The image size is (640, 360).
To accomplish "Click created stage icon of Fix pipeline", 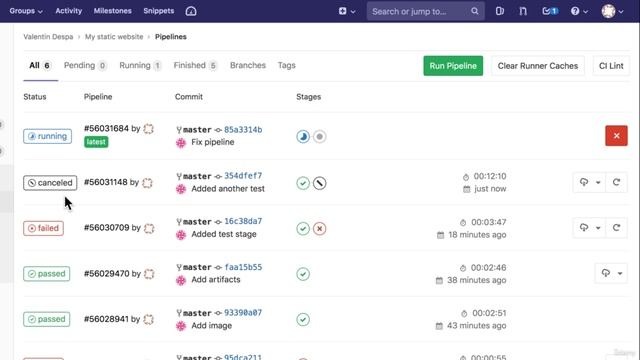I will tap(320, 137).
